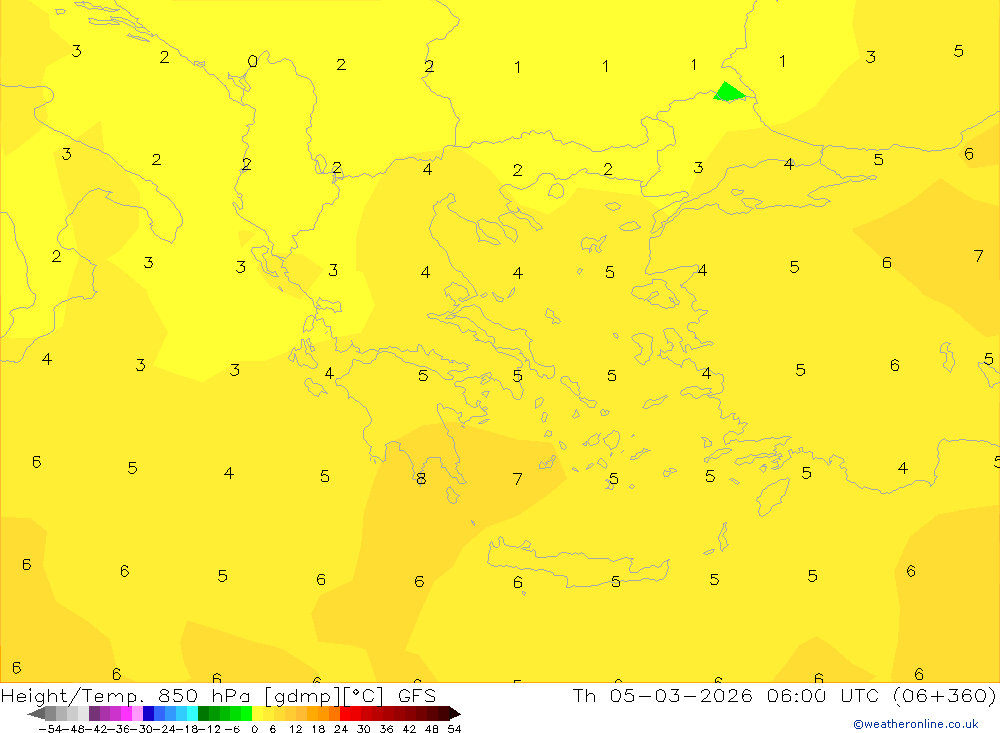Screen dimensions: 1000x733
Task: Click the 'GFS' model label in the title
Action: coord(416,695)
